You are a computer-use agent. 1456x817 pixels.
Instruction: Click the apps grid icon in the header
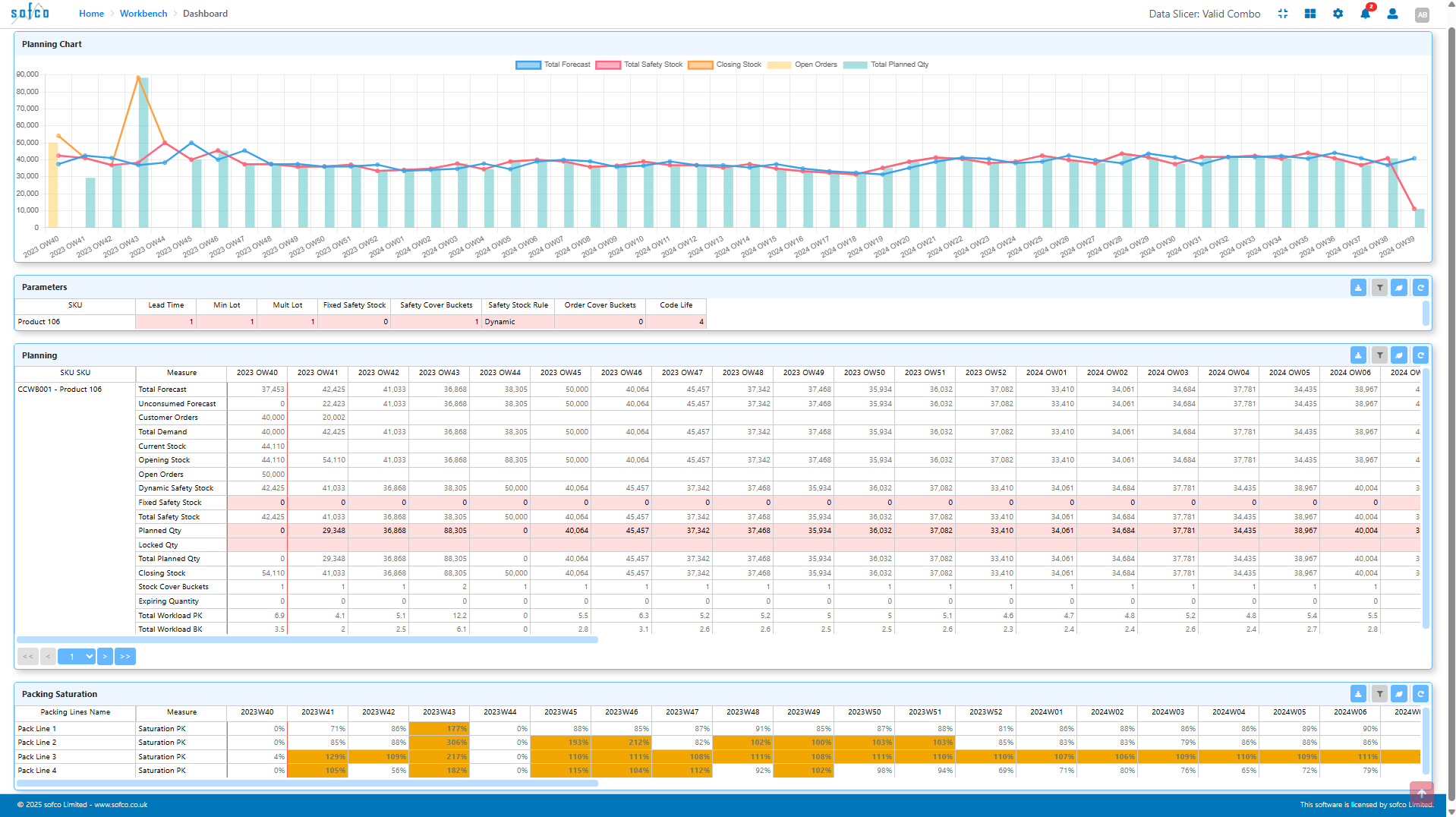click(x=1309, y=14)
